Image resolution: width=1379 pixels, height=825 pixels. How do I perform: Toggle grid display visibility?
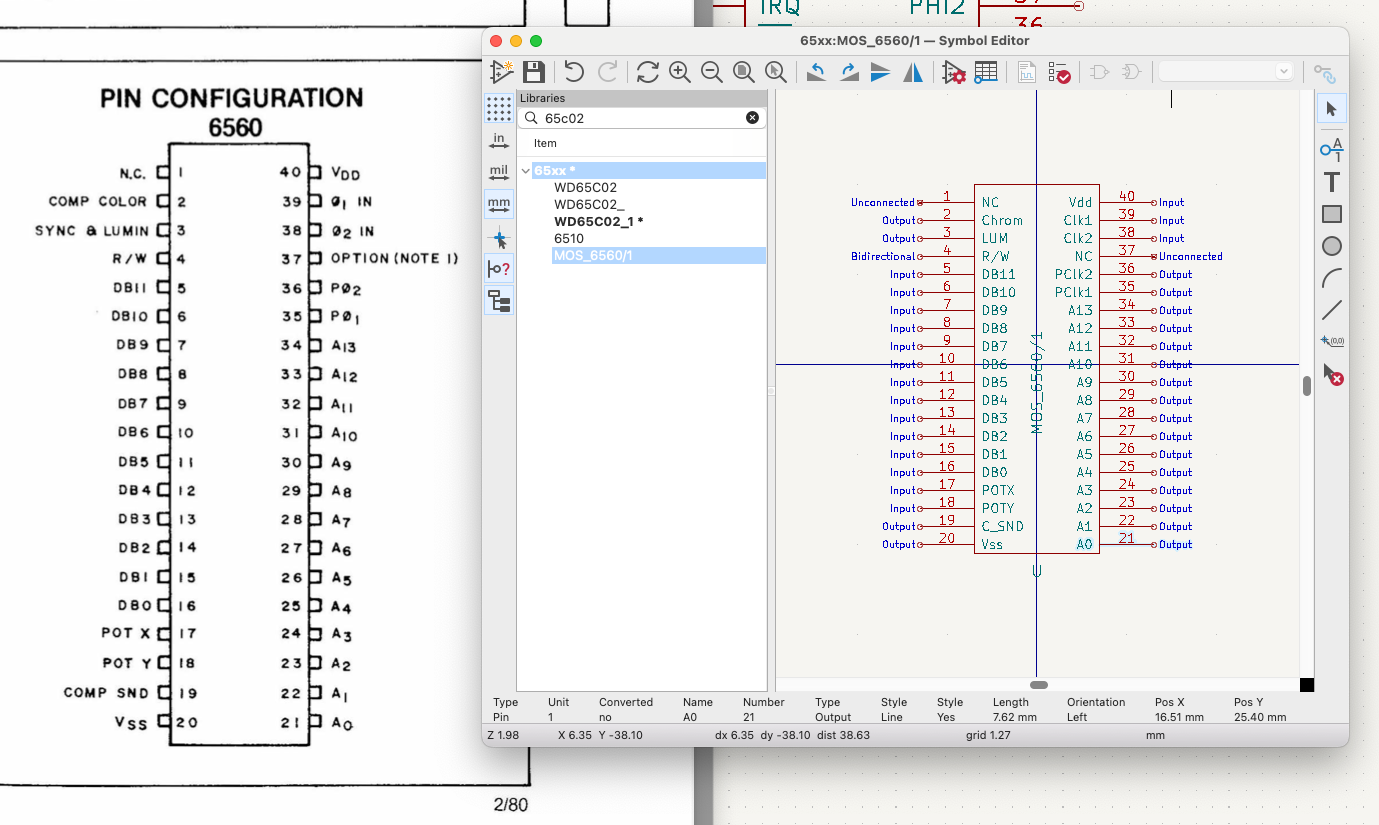click(x=498, y=108)
